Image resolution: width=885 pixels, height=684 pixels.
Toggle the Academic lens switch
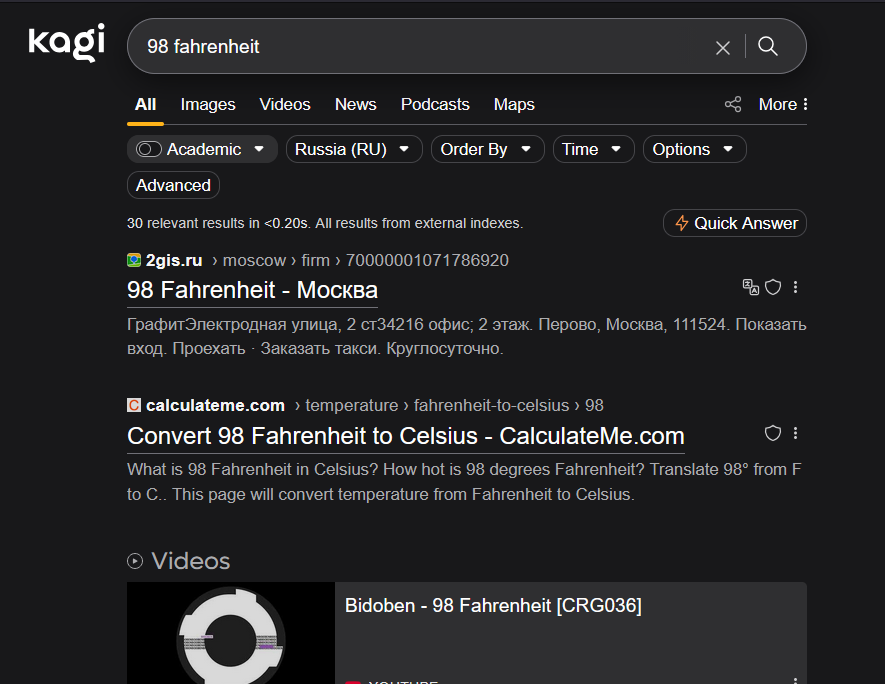(x=149, y=149)
